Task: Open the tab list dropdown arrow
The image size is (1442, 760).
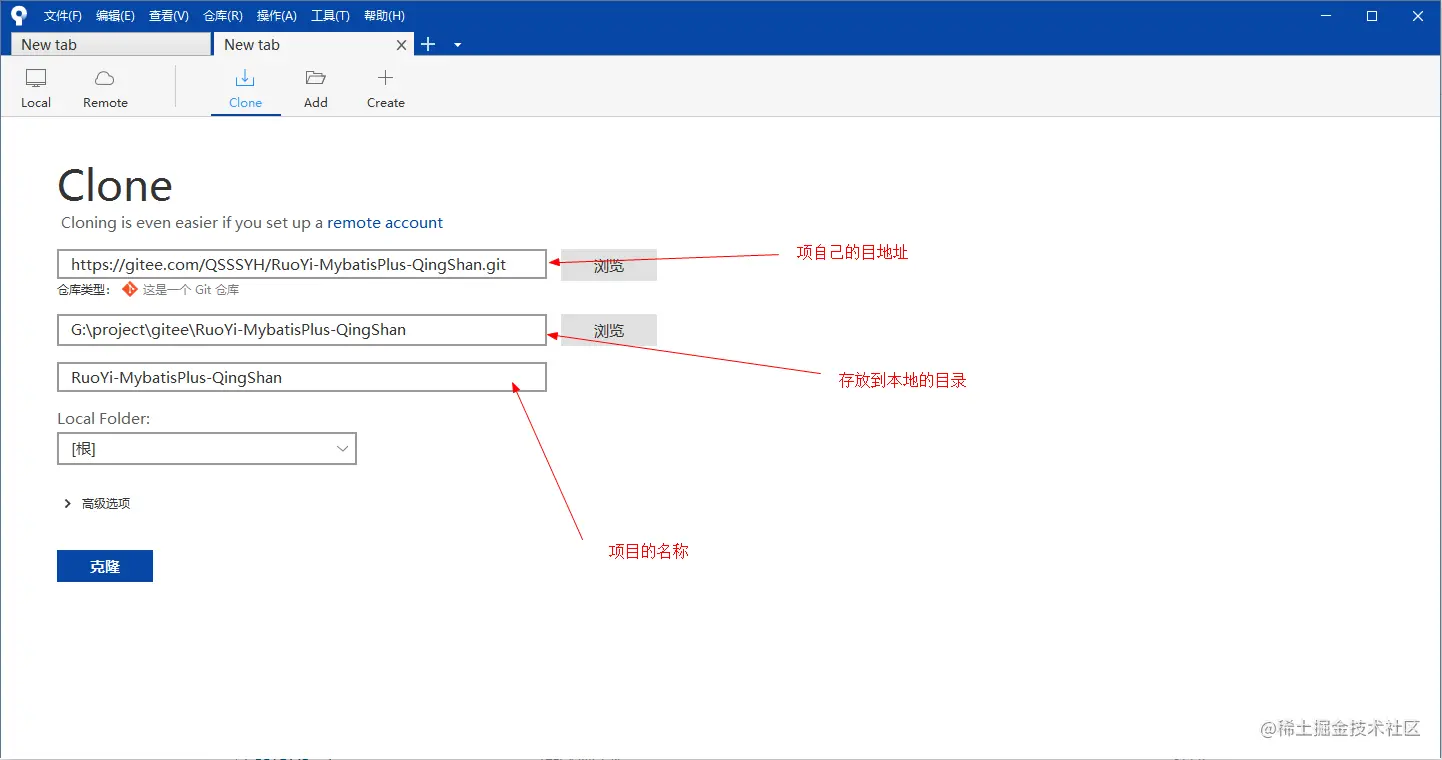Action: coord(457,45)
